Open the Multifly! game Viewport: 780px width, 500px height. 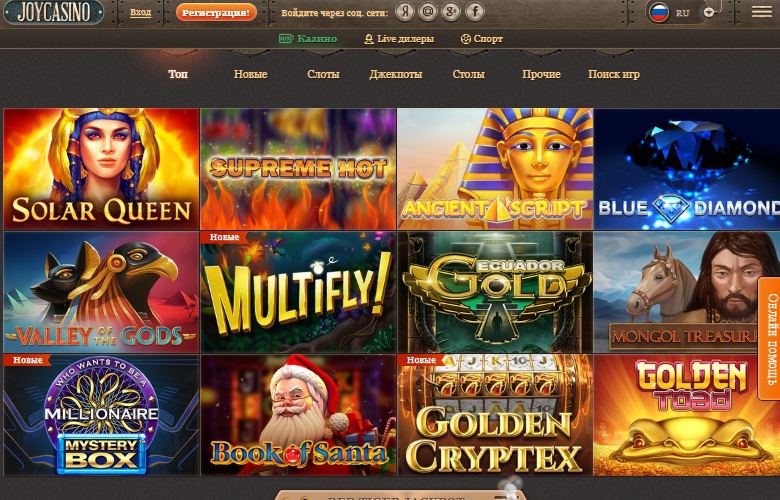point(298,292)
